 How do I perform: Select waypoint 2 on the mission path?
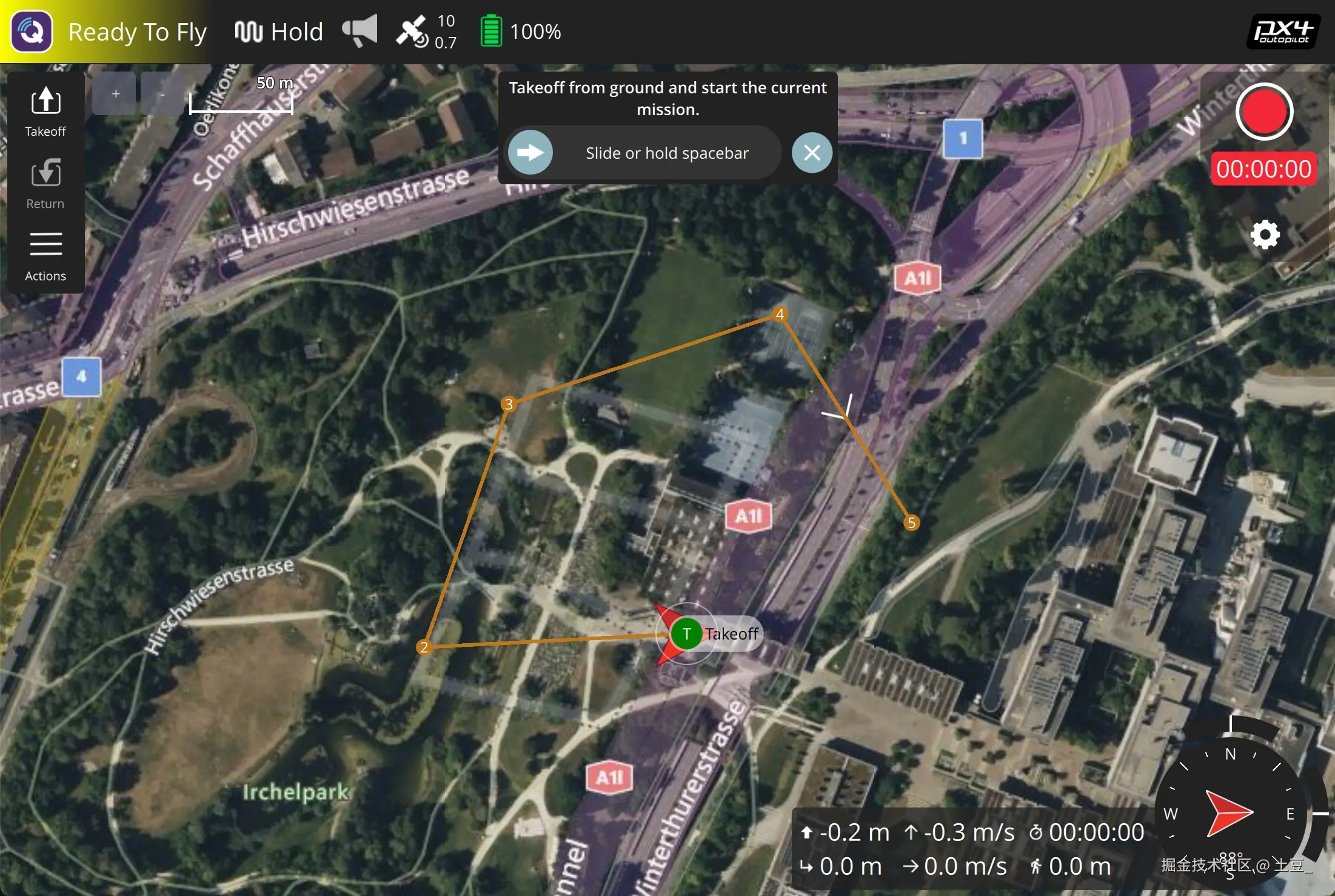point(424,647)
